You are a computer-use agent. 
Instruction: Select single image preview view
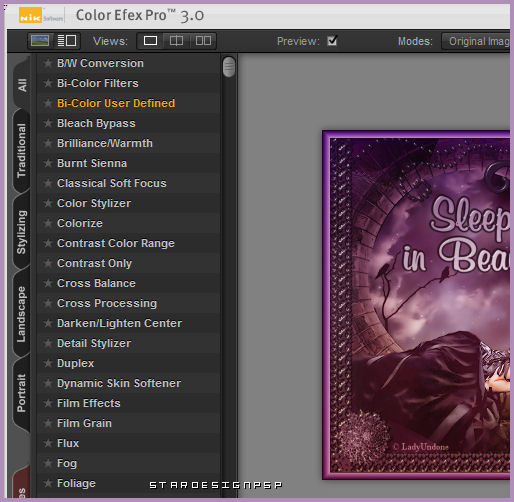coord(150,41)
